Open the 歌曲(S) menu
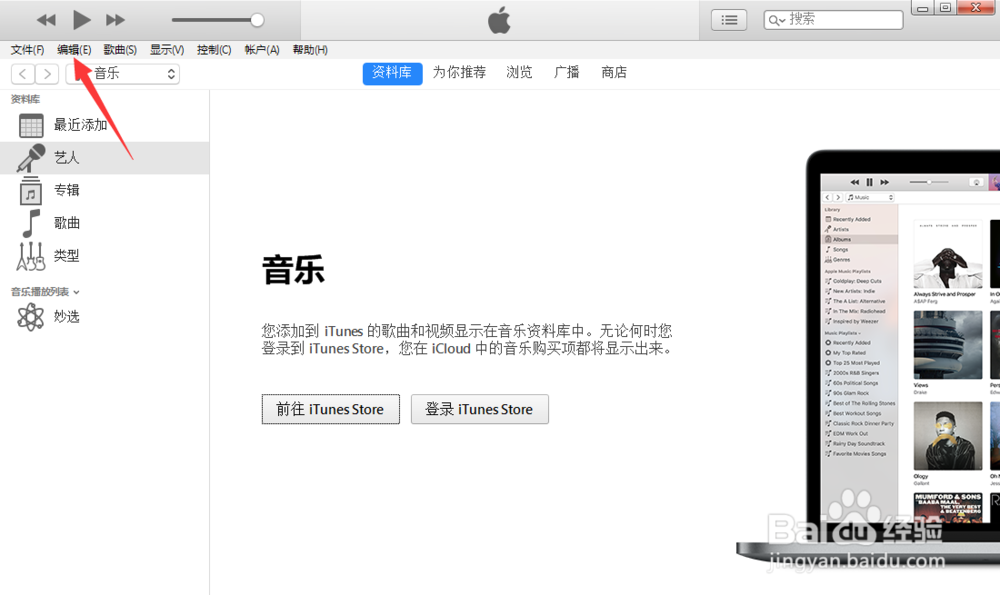 [x=120, y=50]
